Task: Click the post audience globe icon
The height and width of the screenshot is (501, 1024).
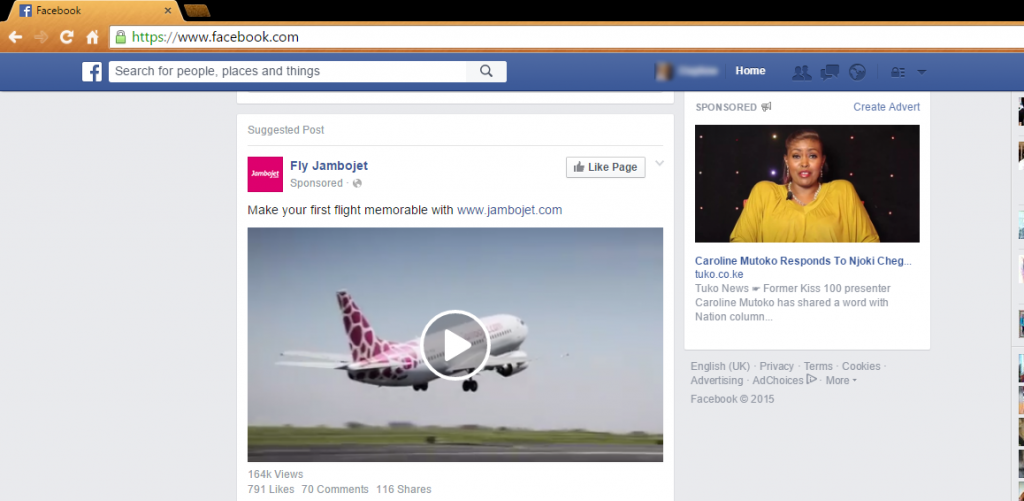Action: [x=357, y=184]
